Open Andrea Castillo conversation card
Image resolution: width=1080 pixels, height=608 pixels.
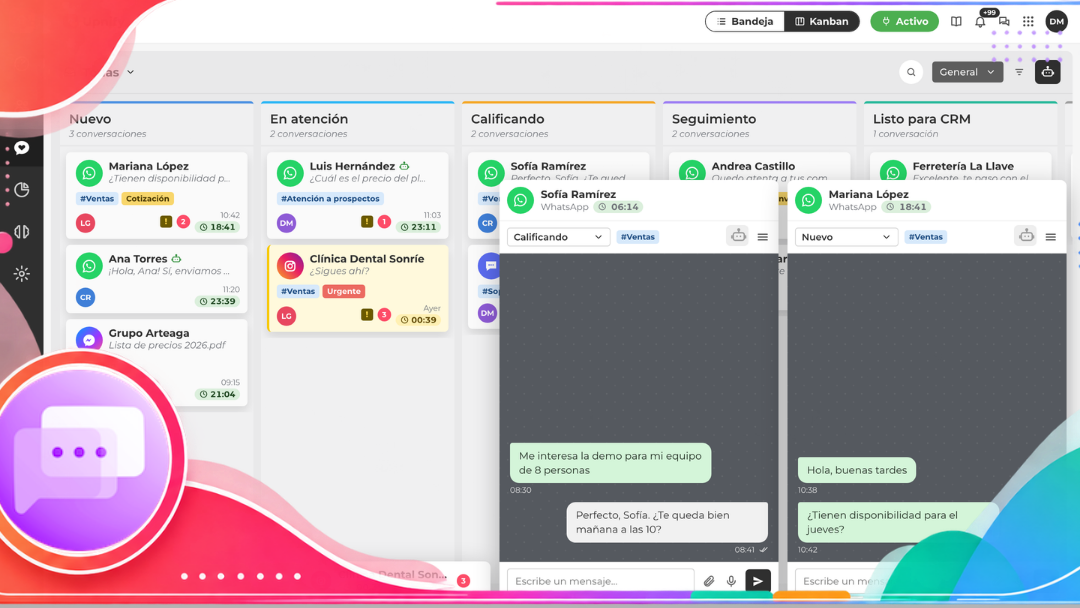(x=760, y=167)
